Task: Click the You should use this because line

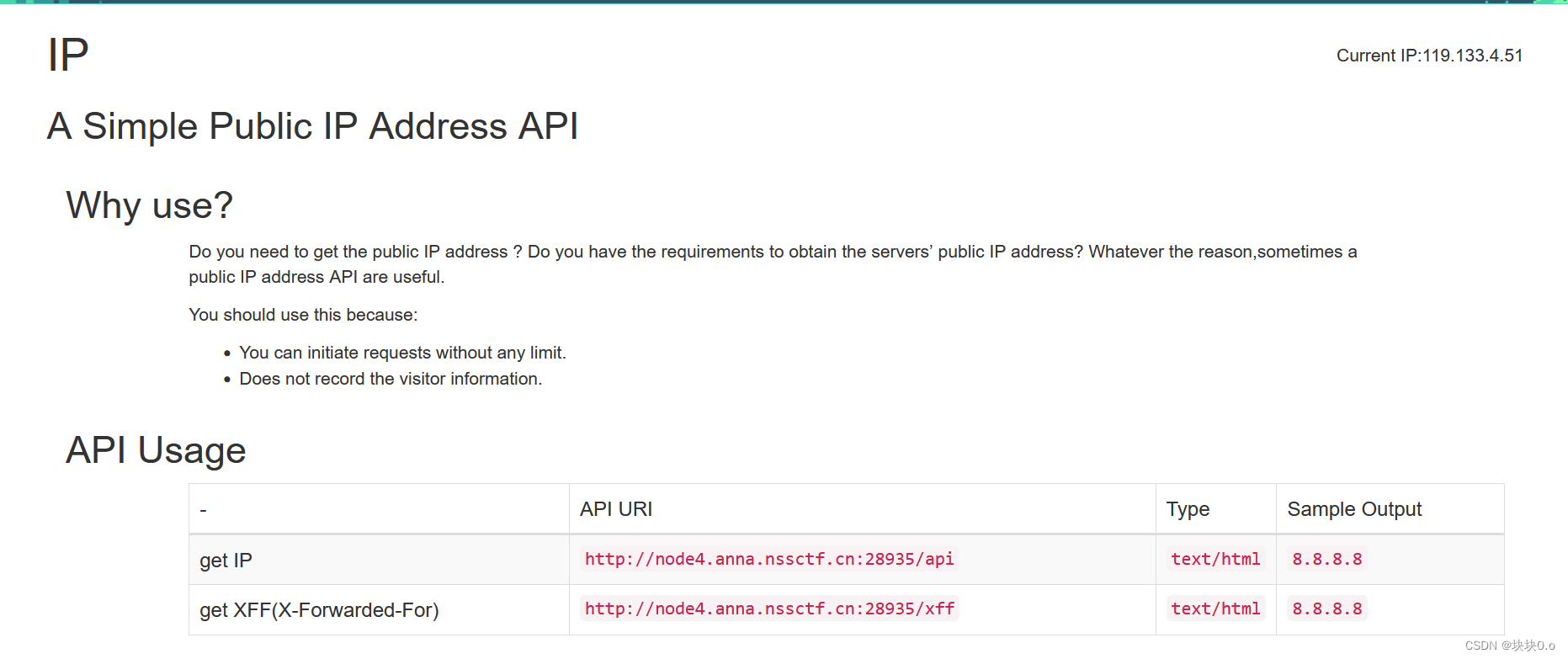Action: tap(303, 315)
